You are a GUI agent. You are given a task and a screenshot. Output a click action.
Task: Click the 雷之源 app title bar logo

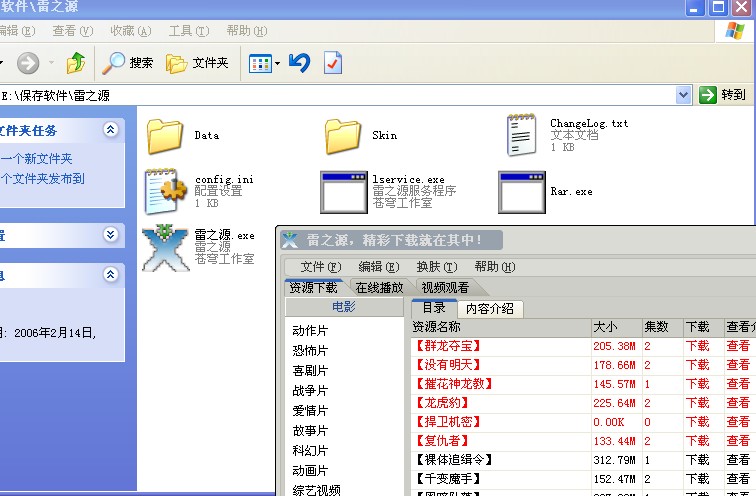(290, 240)
